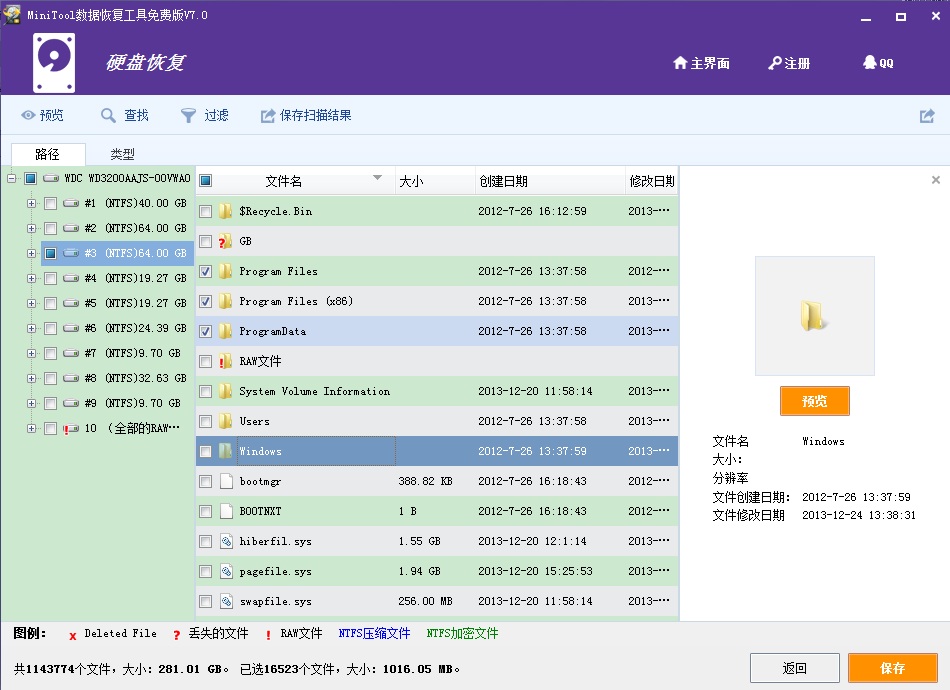Select partition #9 (NTFS)9.70 GB
This screenshot has height=690, width=950.
[x=132, y=403]
